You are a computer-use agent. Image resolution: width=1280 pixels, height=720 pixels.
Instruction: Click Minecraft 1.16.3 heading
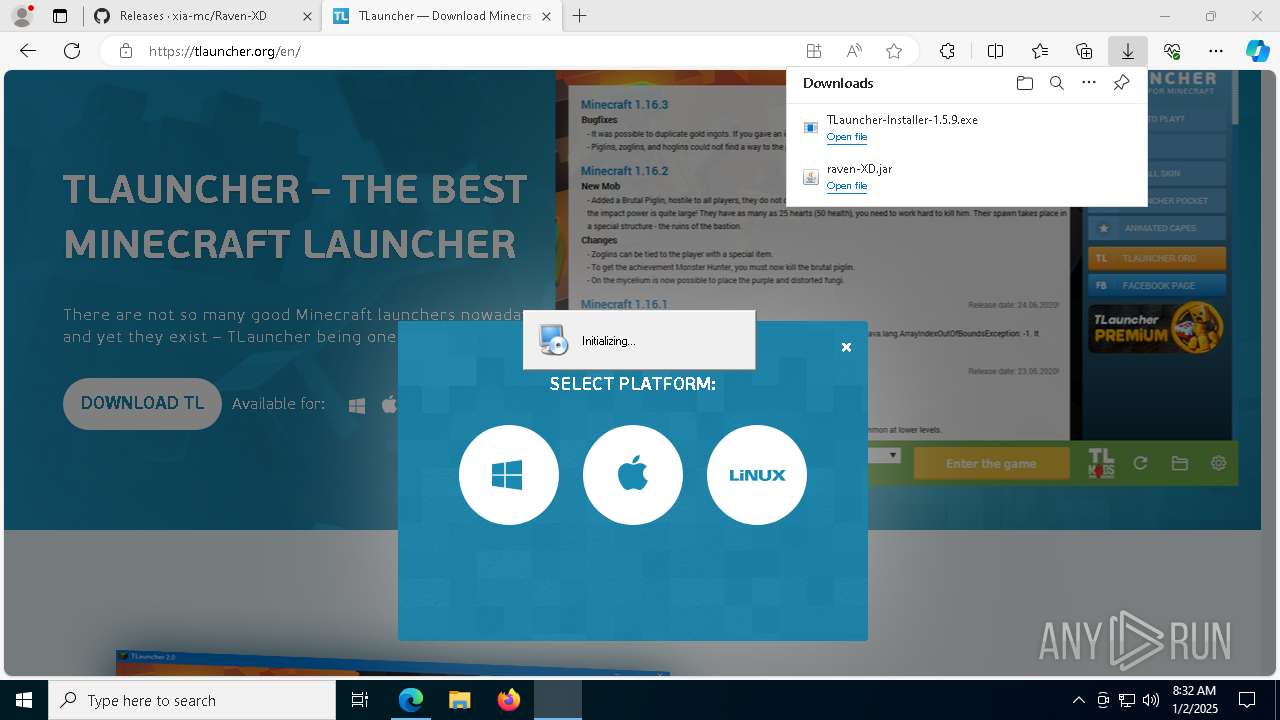[624, 104]
